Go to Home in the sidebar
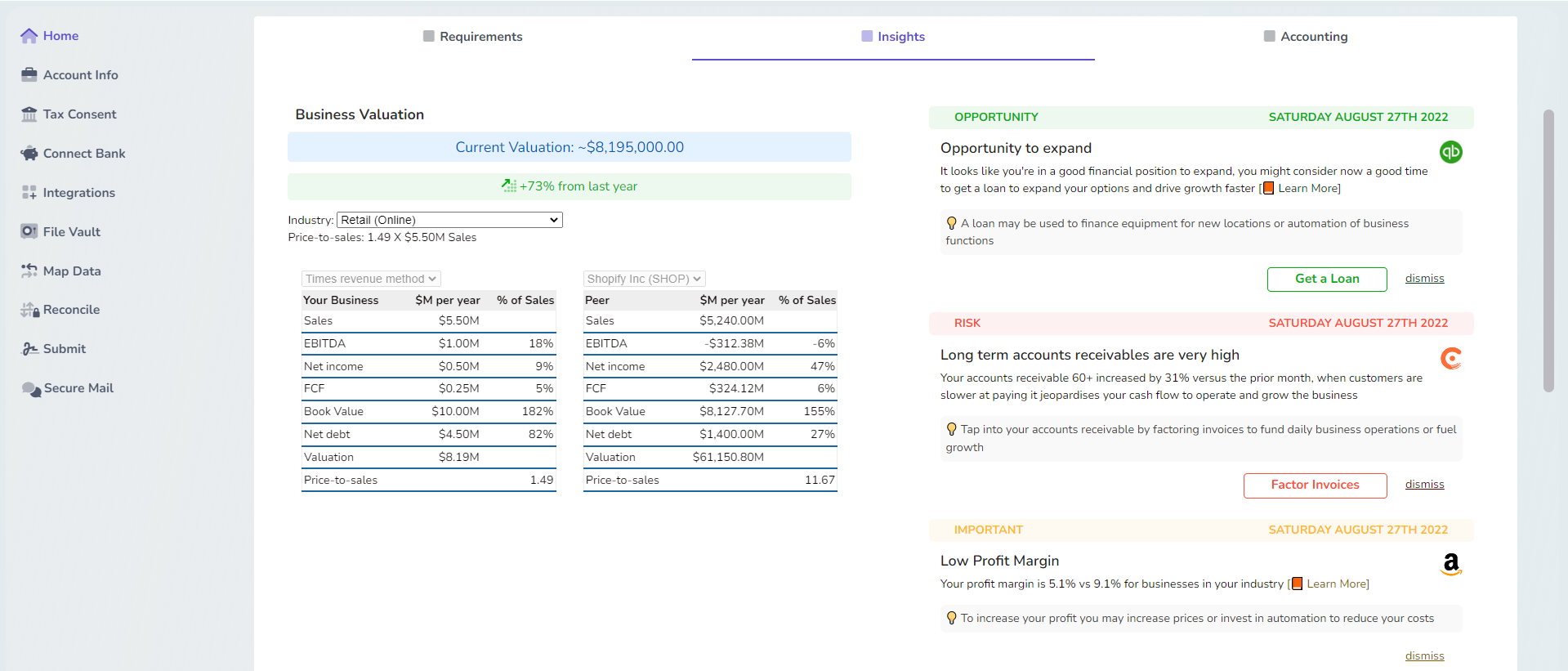The width and height of the screenshot is (1568, 671). (x=50, y=36)
